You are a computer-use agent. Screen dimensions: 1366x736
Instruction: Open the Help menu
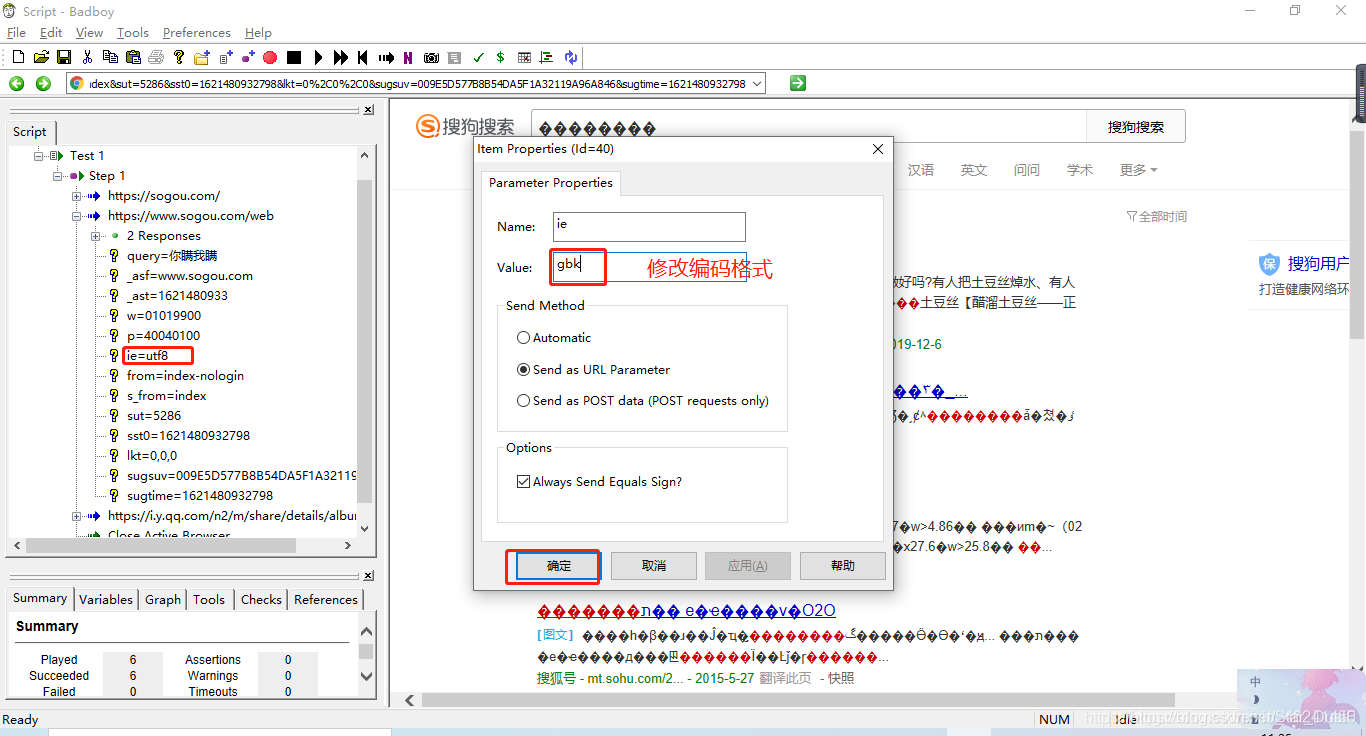click(258, 33)
